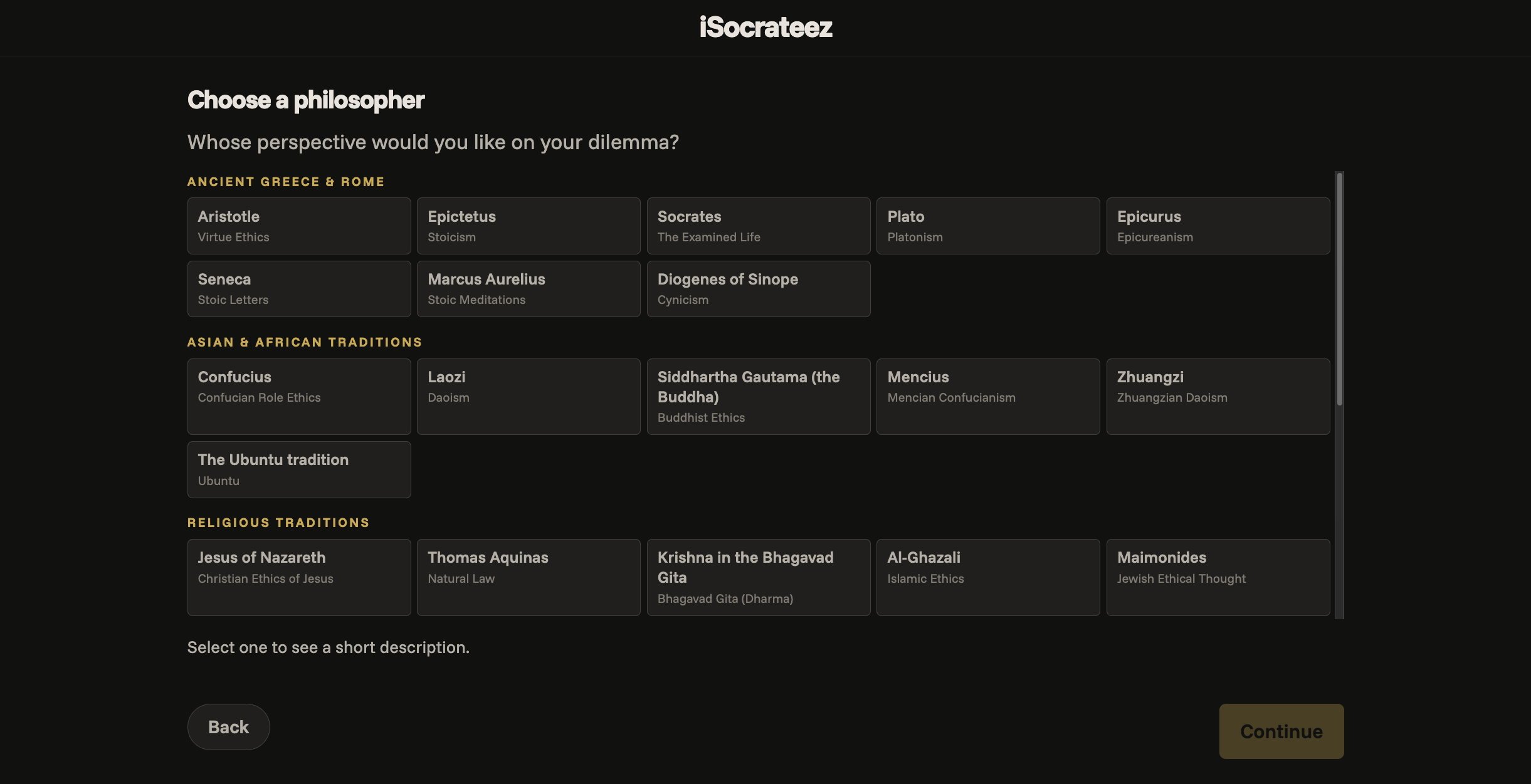Select Jesus of Nazareth card
Image resolution: width=1531 pixels, height=784 pixels.
(x=299, y=577)
